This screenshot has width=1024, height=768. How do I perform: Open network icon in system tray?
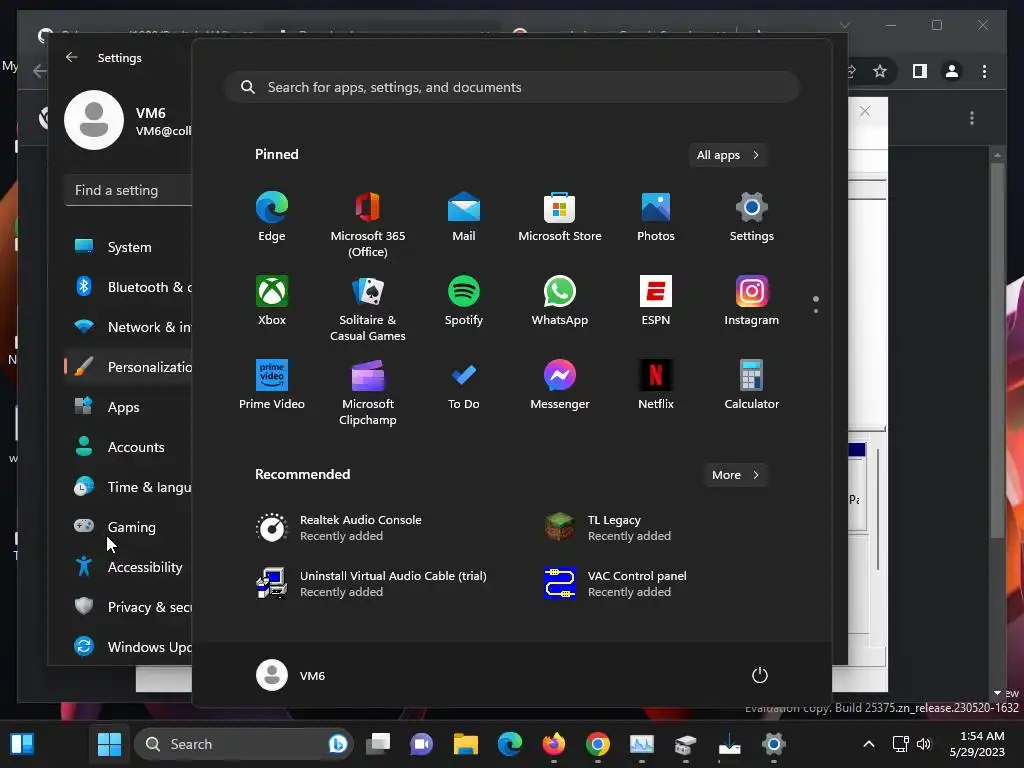[x=901, y=744]
